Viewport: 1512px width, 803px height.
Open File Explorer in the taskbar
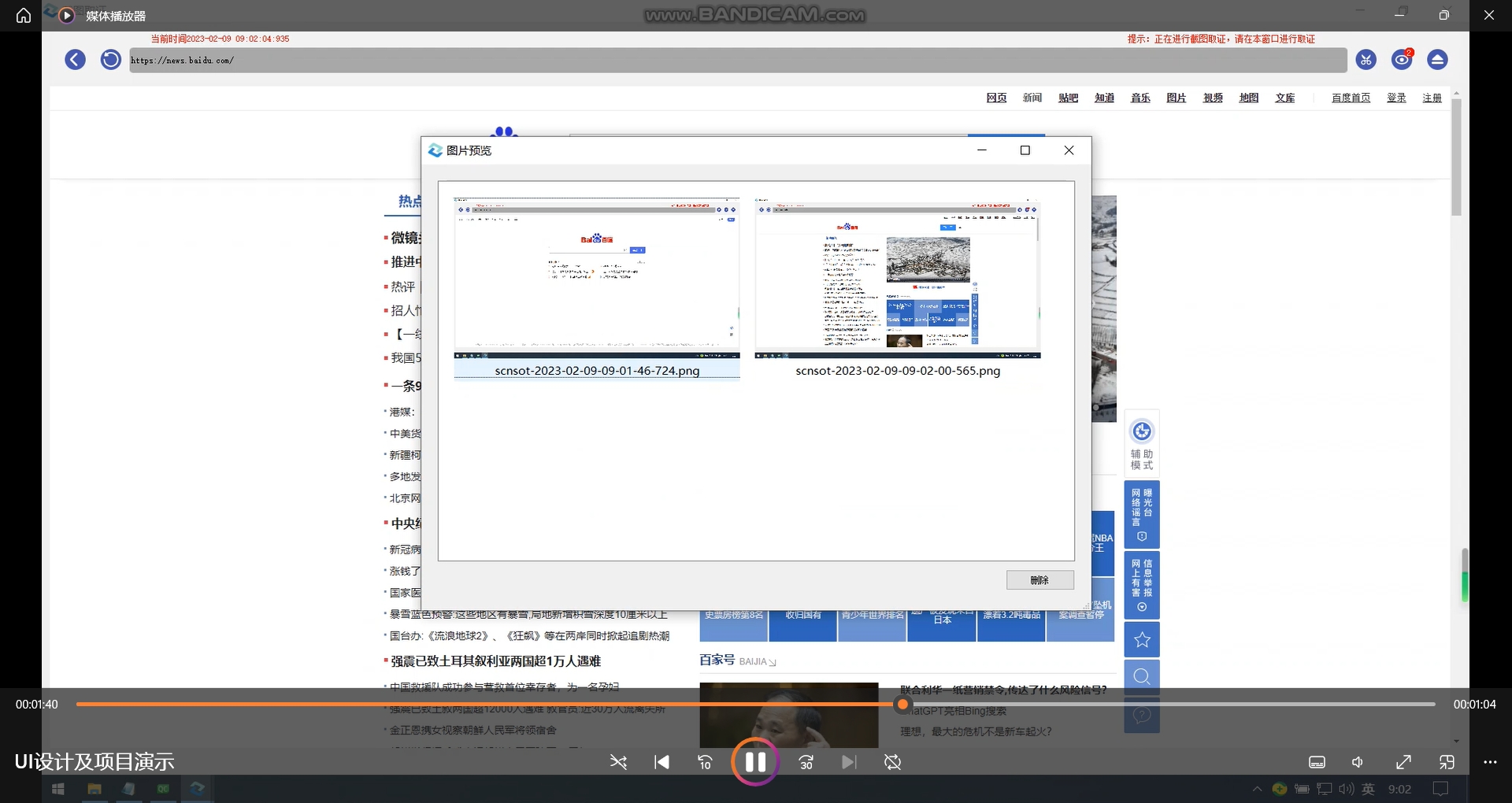(94, 789)
